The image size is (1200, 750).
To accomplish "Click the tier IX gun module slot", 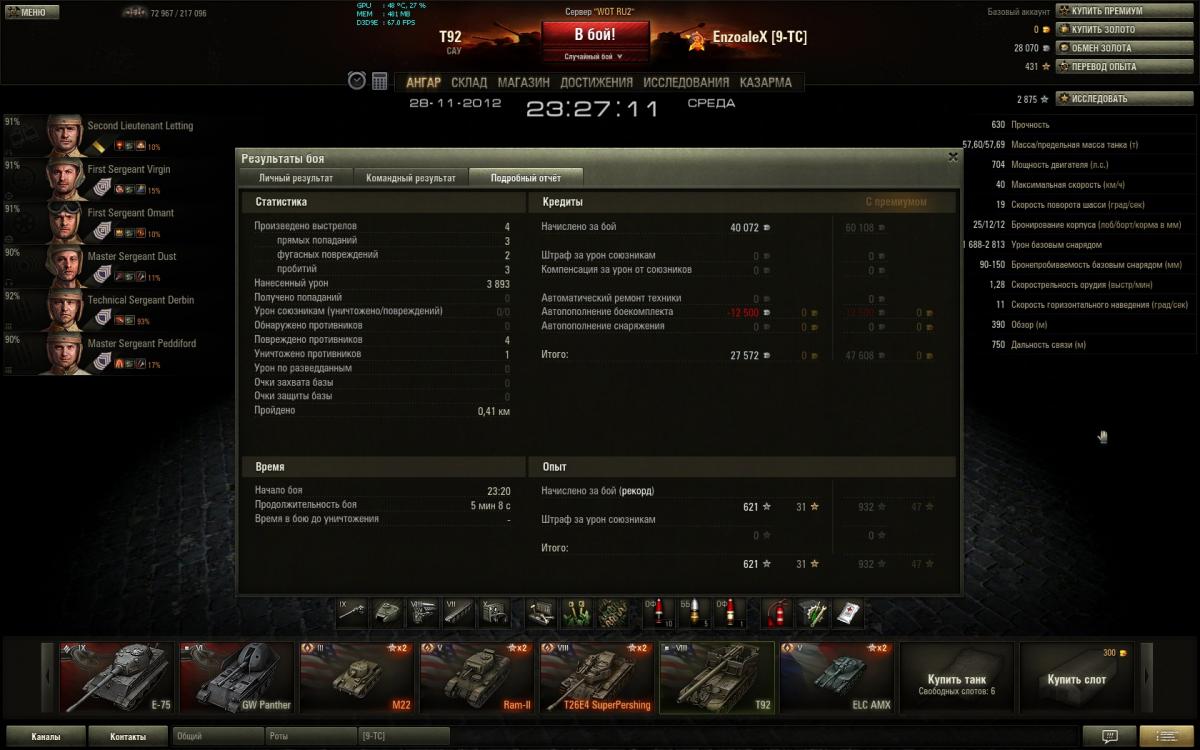I will point(353,612).
